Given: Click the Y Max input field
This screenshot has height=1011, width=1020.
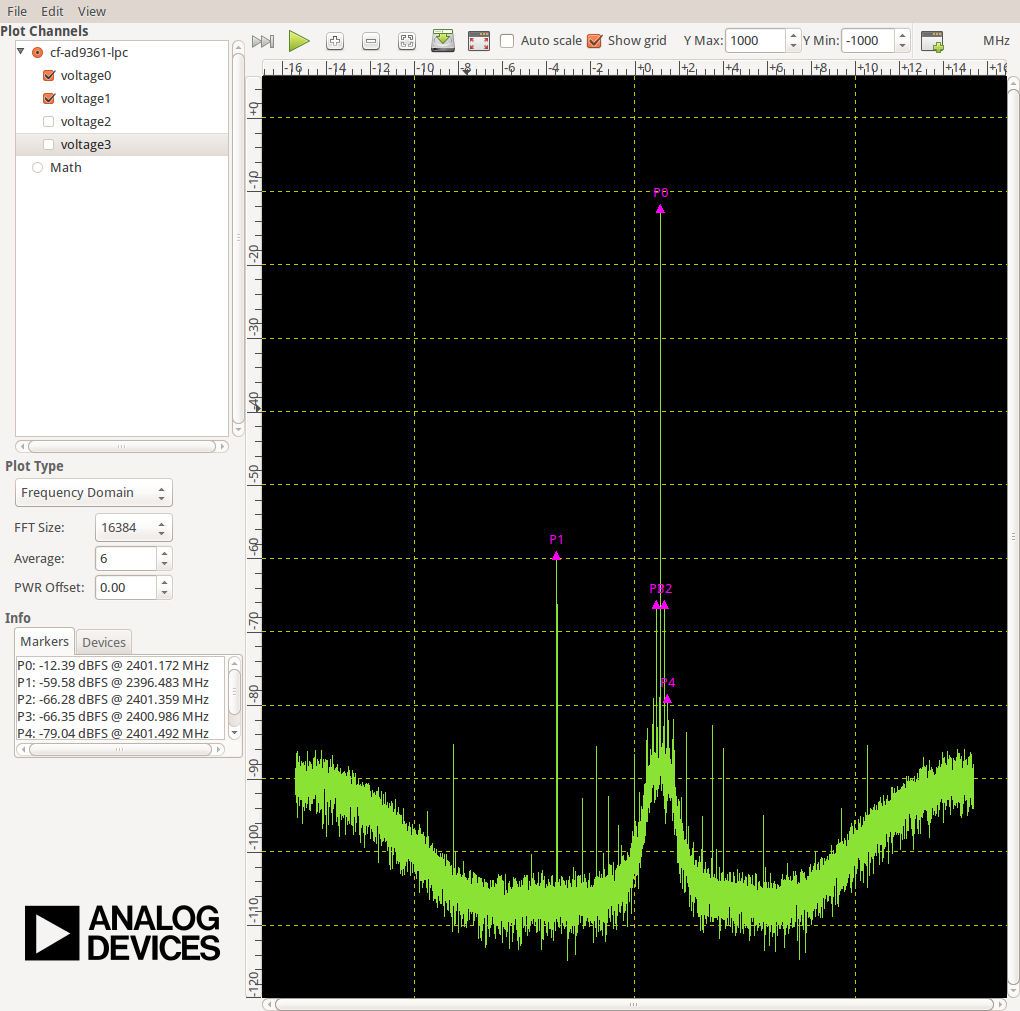Looking at the screenshot, I should click(756, 40).
